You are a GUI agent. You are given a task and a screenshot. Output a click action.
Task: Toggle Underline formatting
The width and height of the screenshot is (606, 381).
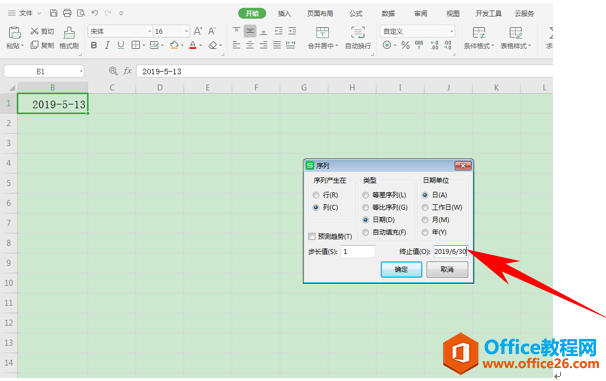[121, 45]
